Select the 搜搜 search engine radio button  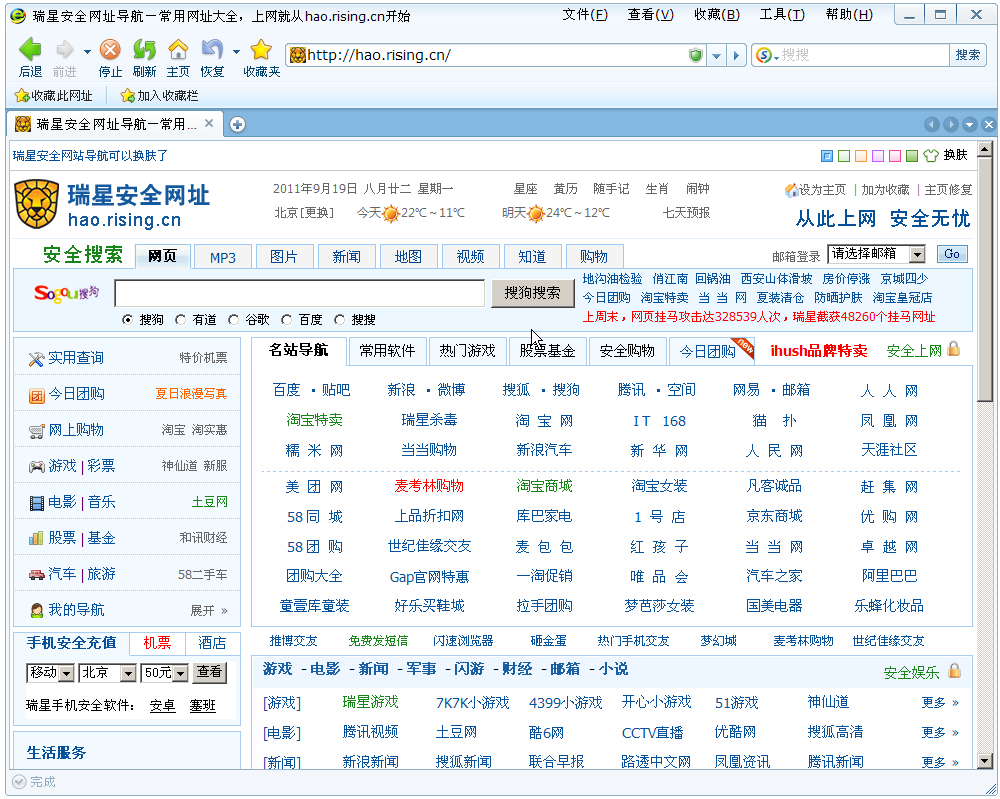[339, 319]
